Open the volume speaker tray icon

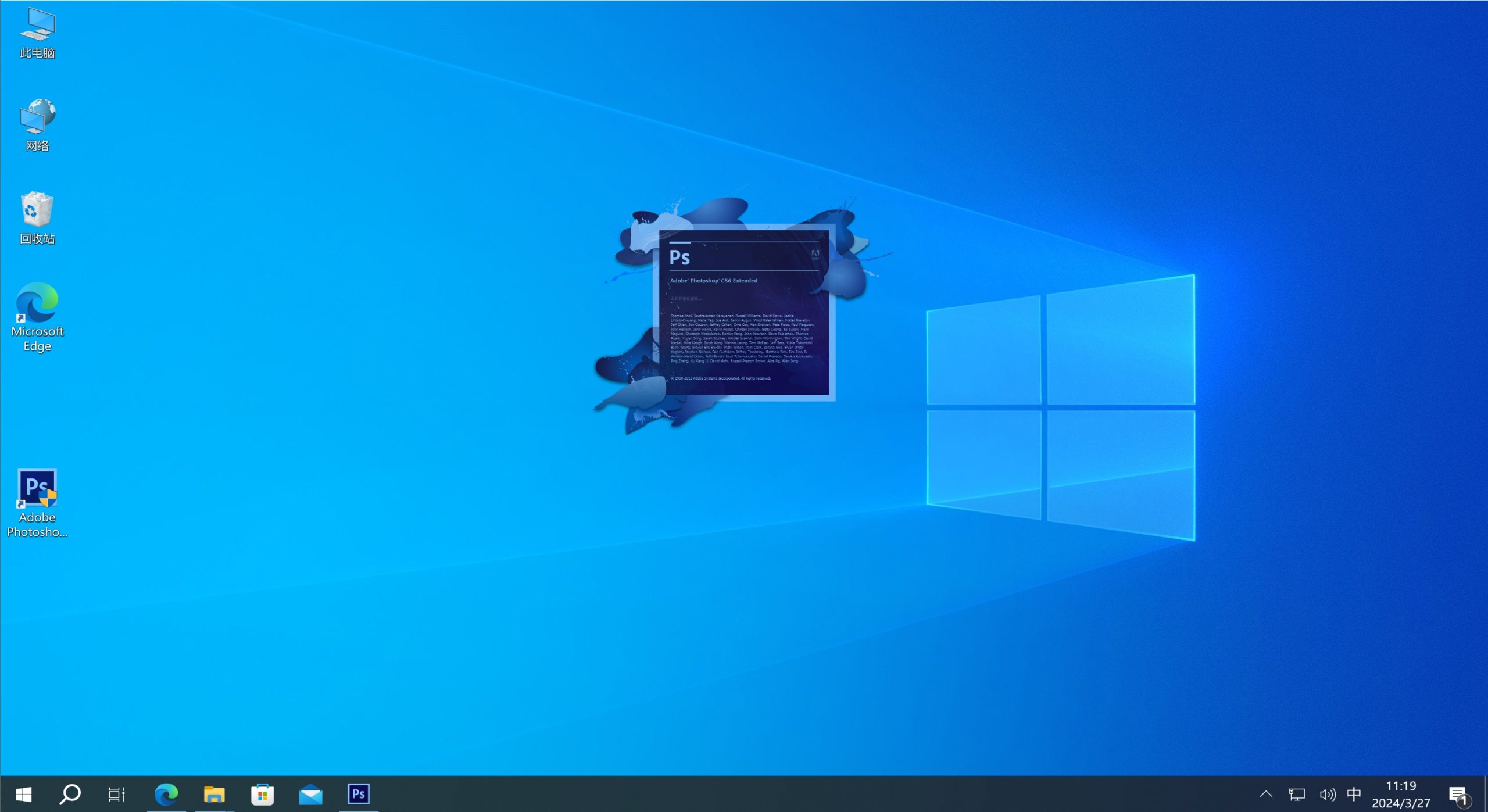[x=1327, y=794]
